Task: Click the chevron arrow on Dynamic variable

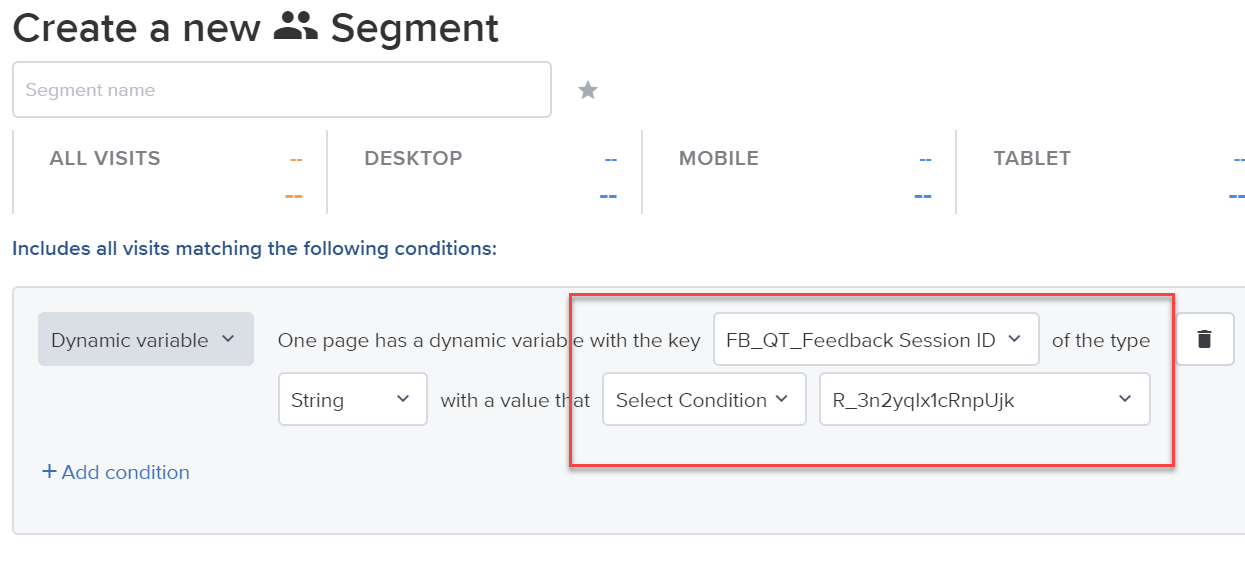Action: click(228, 339)
